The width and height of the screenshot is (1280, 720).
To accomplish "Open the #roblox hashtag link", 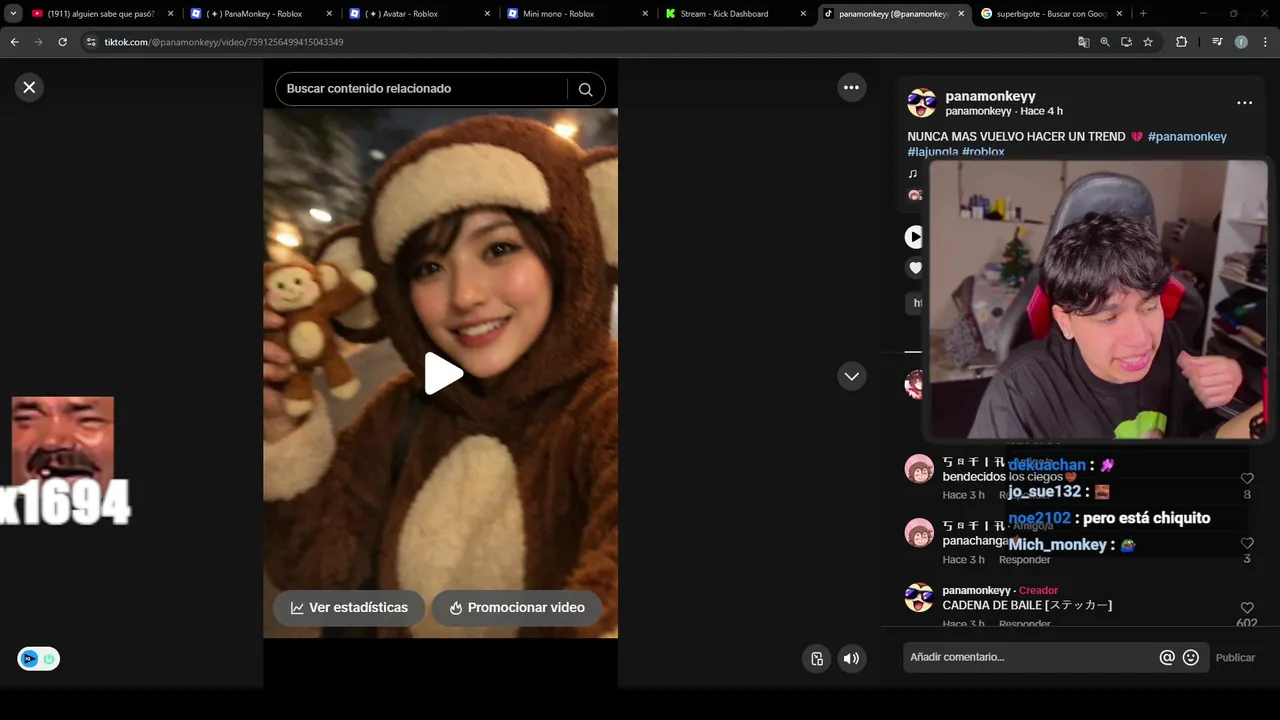I will [983, 152].
